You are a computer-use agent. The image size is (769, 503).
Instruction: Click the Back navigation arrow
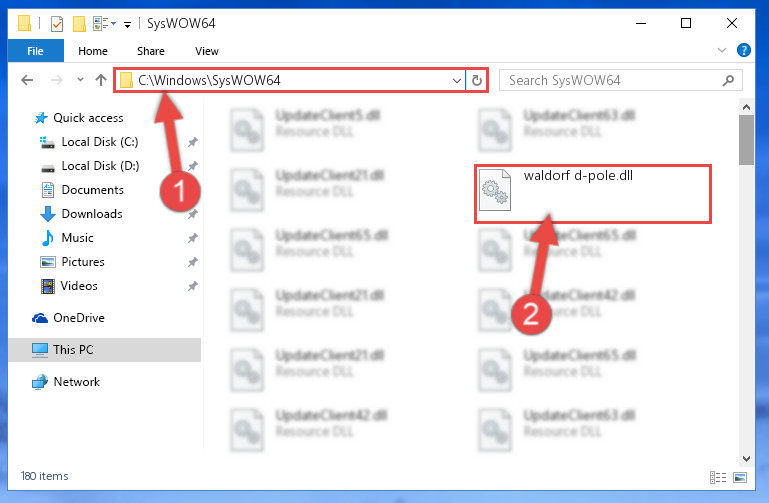(27, 80)
